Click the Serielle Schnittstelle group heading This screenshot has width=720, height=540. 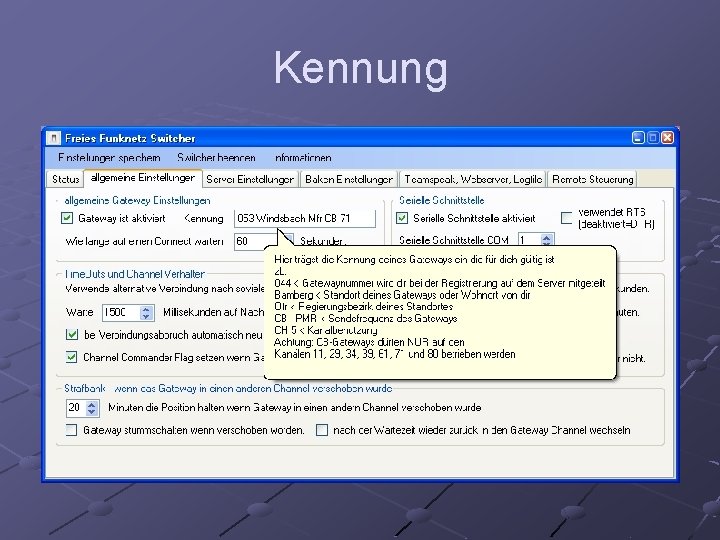tap(442, 200)
